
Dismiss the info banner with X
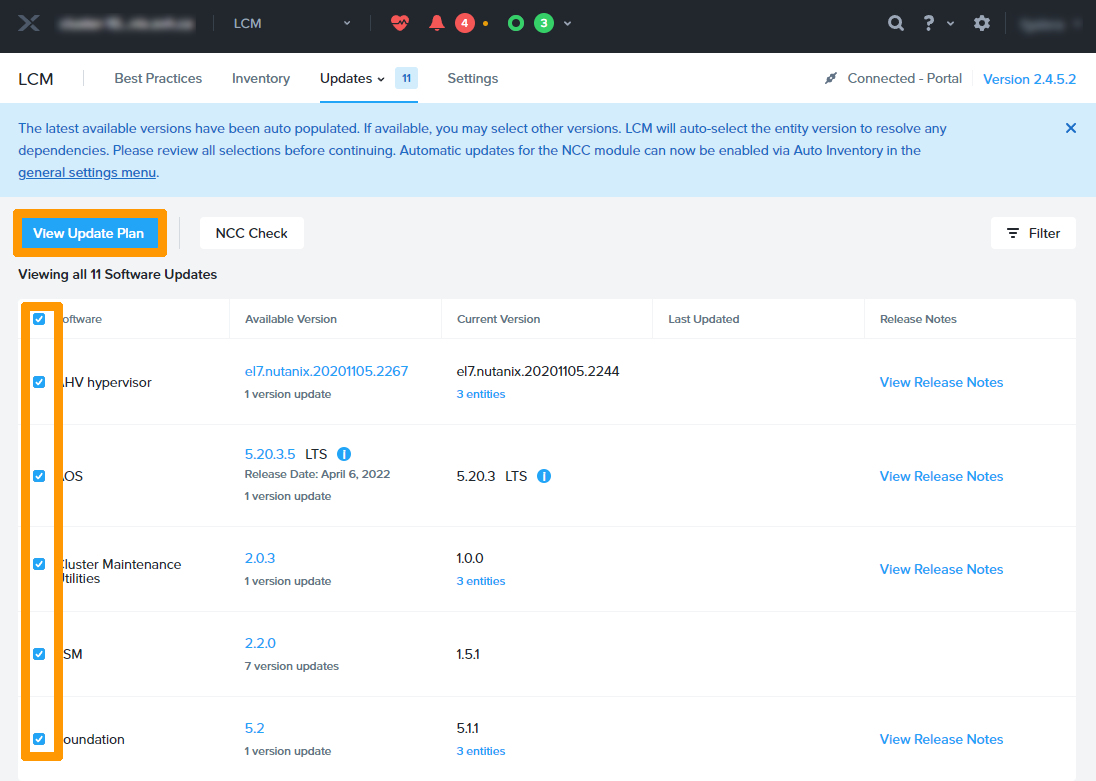pyautogui.click(x=1071, y=128)
